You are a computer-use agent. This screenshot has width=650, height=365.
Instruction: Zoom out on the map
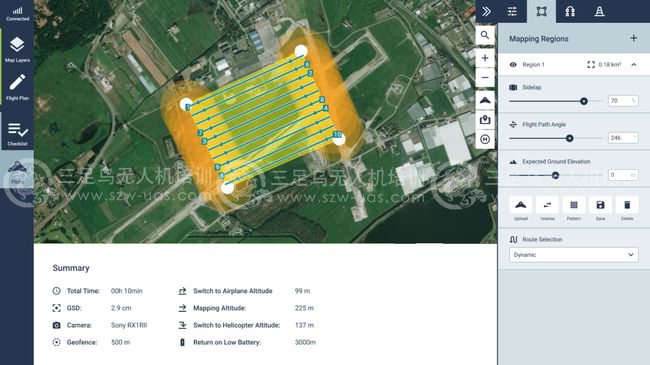tap(485, 78)
